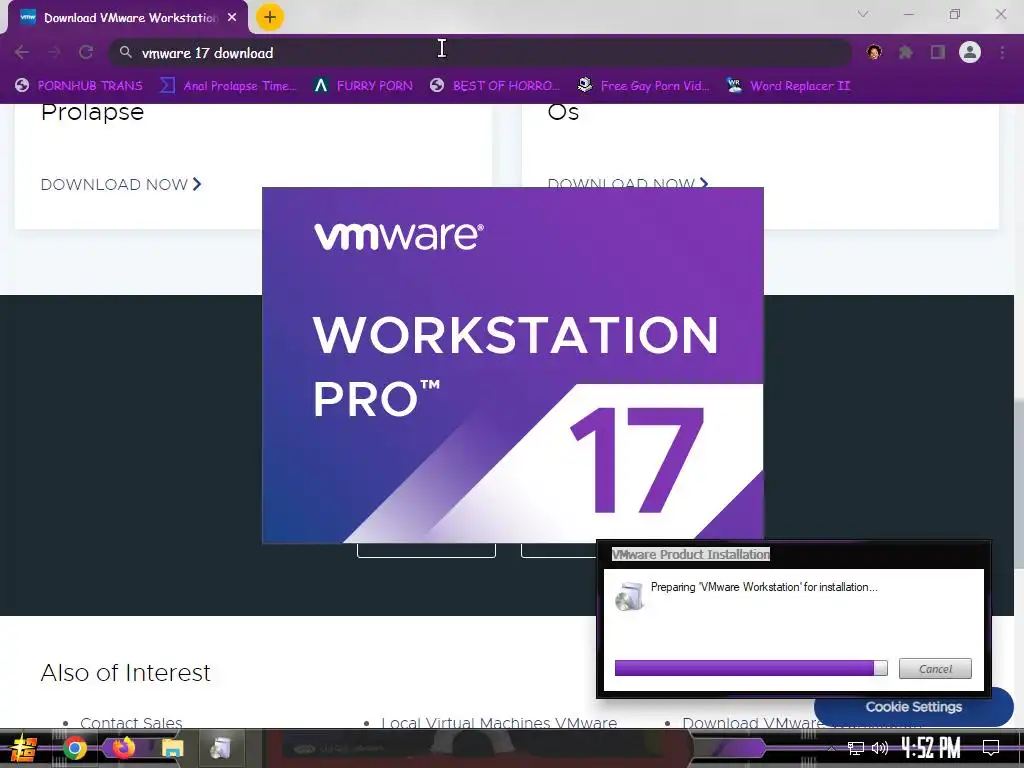Click the avatar extension icon in toolbar
The height and width of the screenshot is (768, 1024).
[x=874, y=52]
